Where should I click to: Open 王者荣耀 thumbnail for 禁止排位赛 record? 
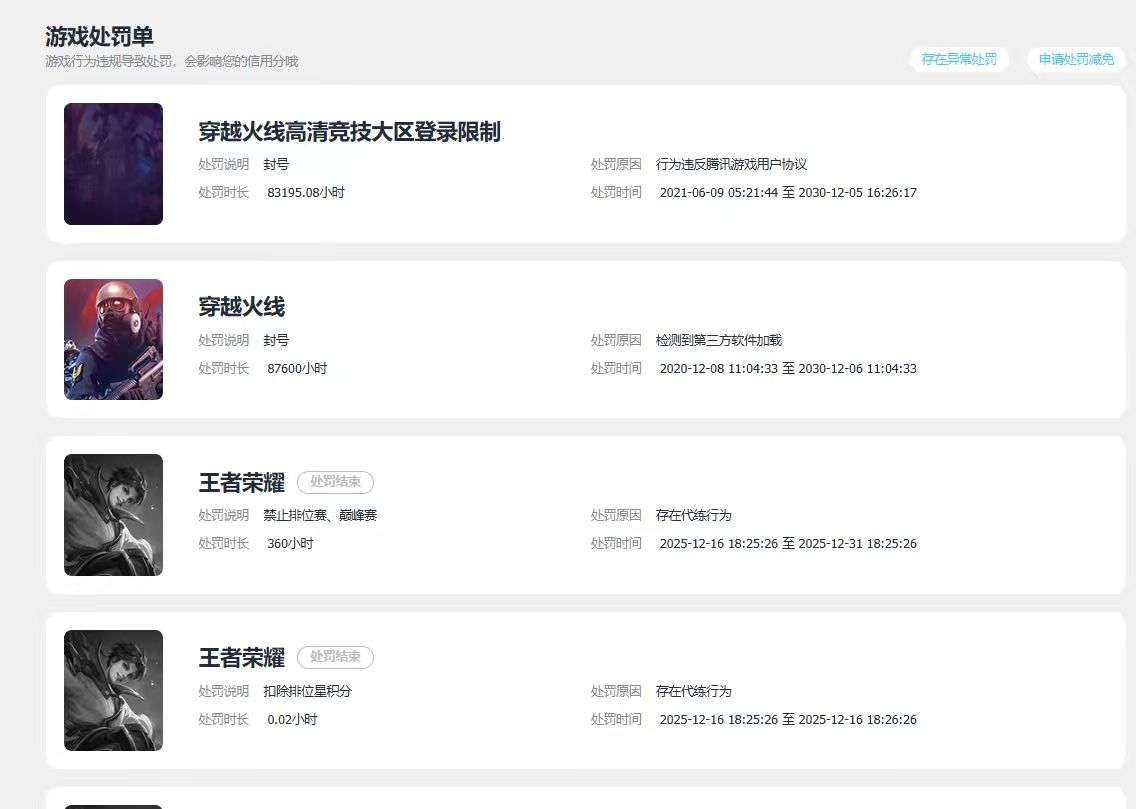tap(113, 515)
